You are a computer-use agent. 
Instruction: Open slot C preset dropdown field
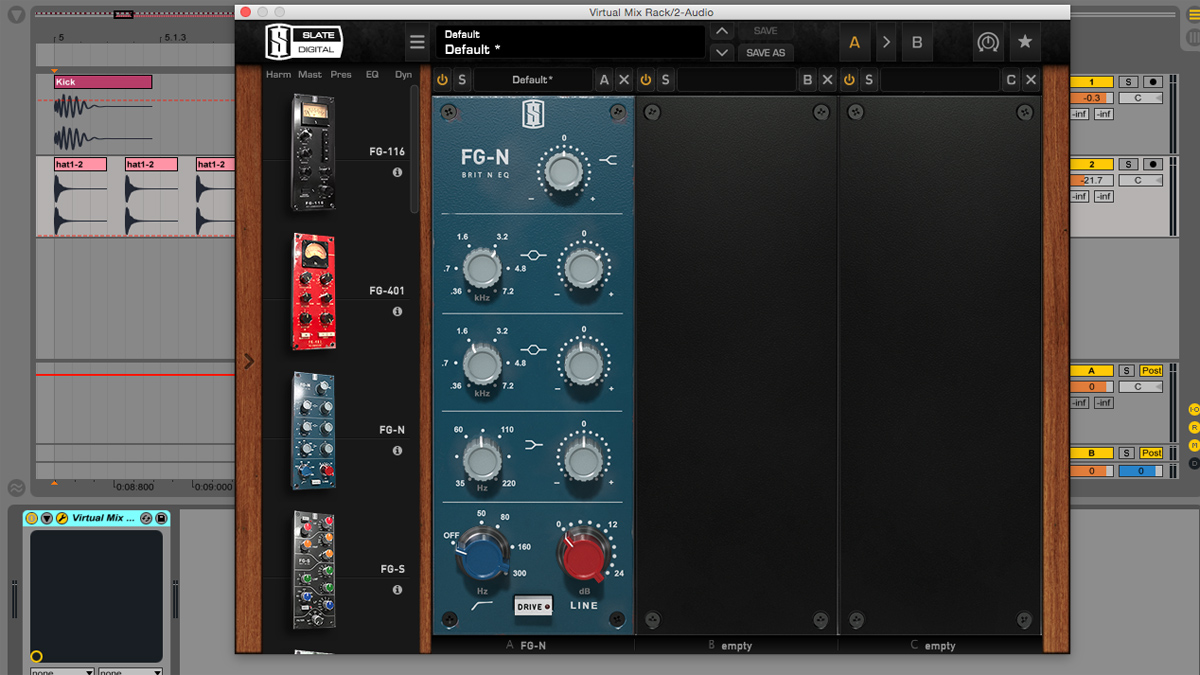click(x=940, y=80)
